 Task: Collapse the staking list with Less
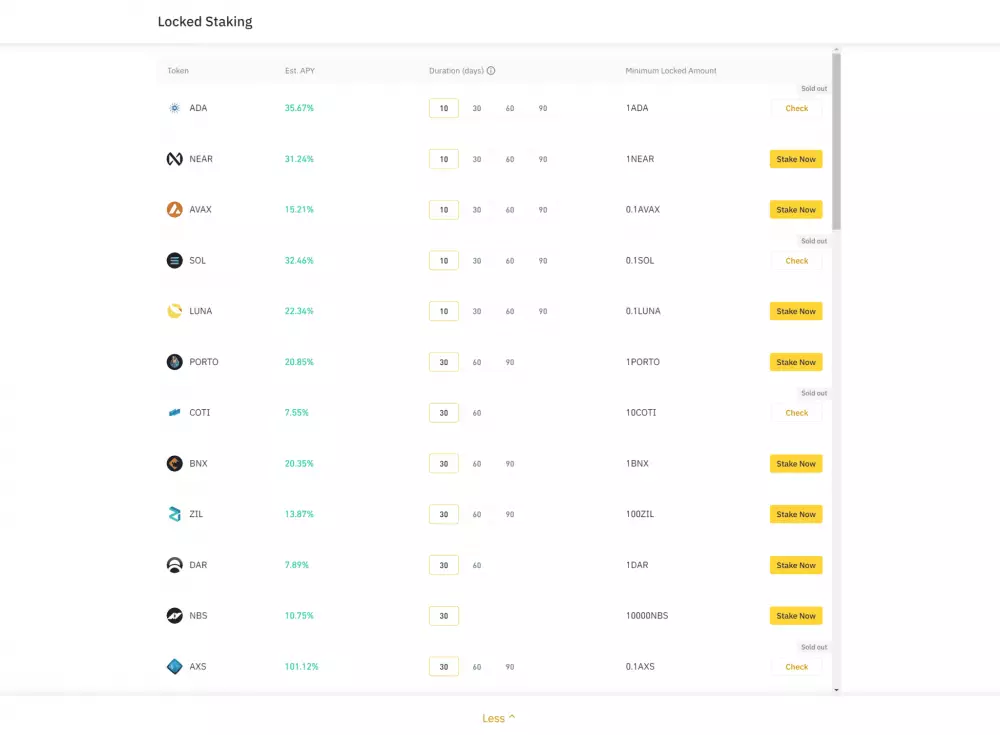pyautogui.click(x=498, y=718)
